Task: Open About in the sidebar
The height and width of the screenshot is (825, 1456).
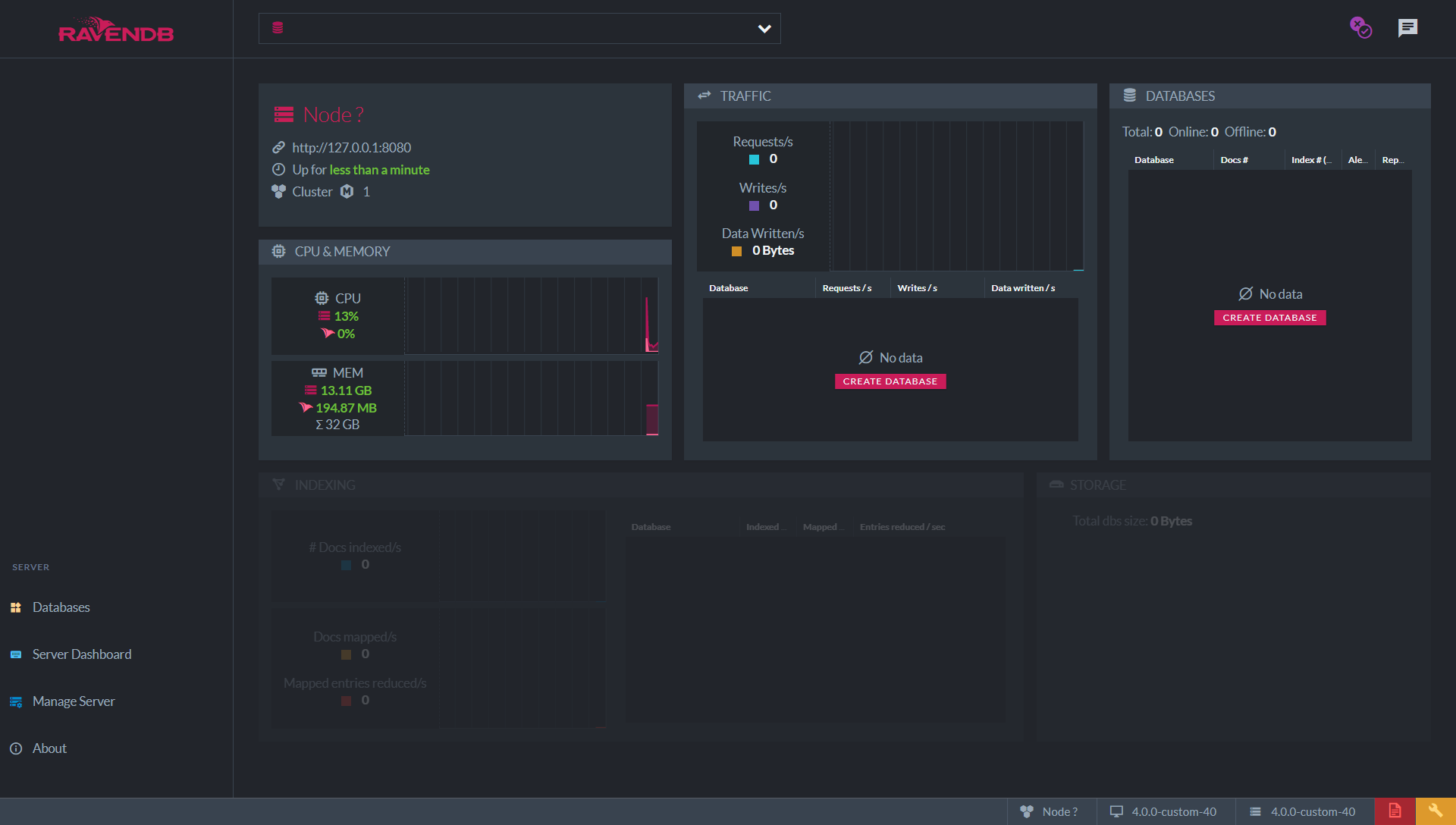Action: [x=49, y=748]
